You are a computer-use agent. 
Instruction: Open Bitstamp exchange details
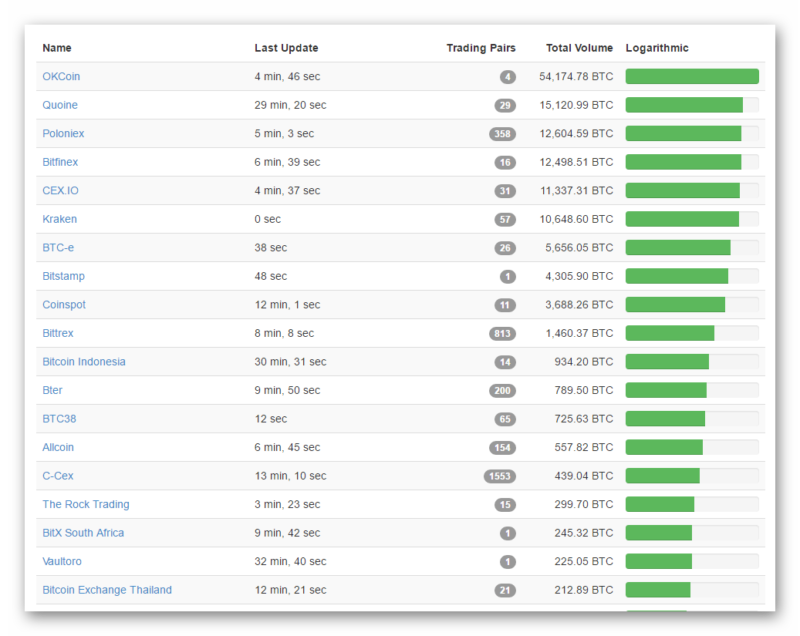(63, 276)
